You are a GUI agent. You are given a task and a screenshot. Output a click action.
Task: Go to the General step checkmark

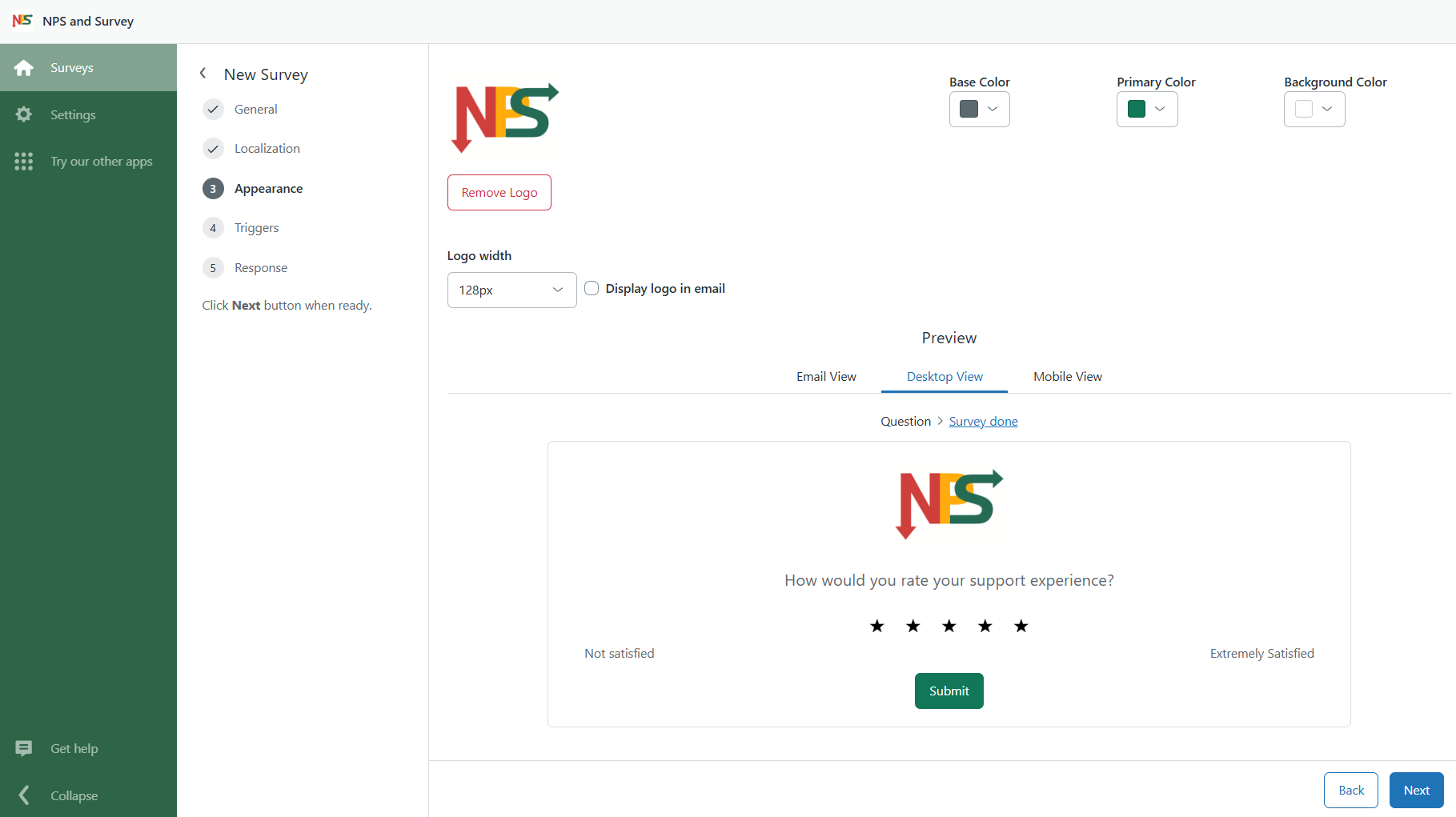point(213,110)
